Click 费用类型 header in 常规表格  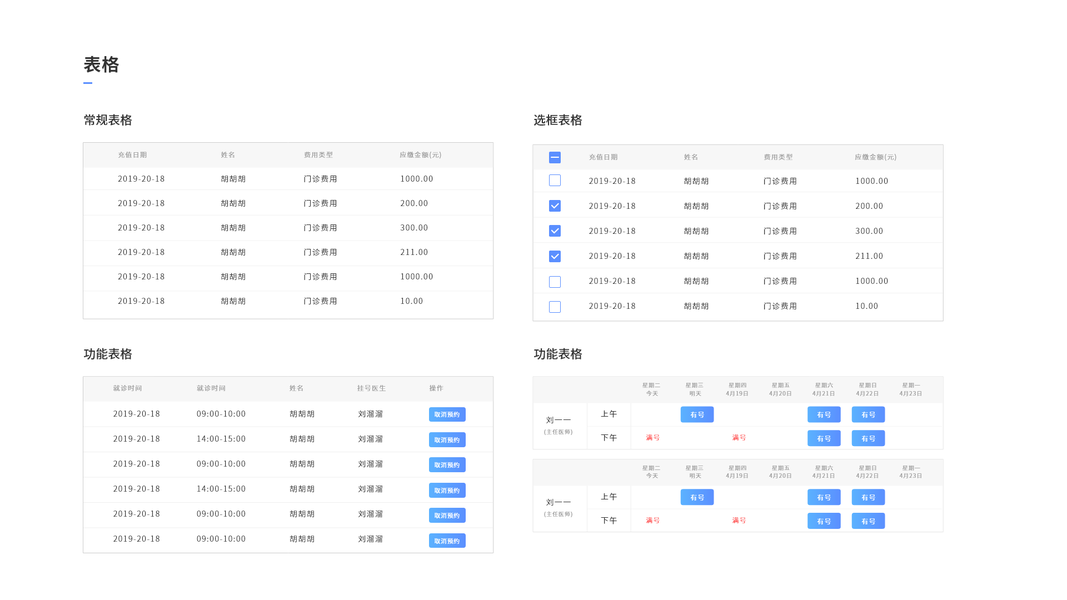(x=318, y=155)
